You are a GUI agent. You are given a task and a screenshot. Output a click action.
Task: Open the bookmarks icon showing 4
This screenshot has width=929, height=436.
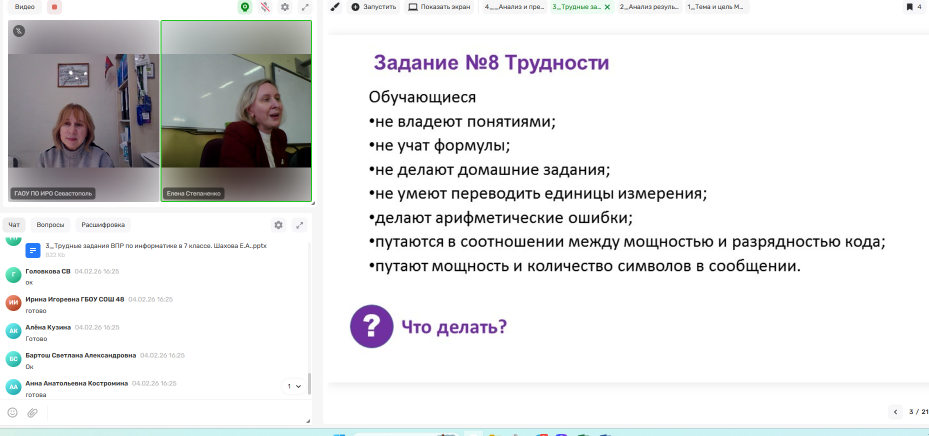pyautogui.click(x=912, y=6)
